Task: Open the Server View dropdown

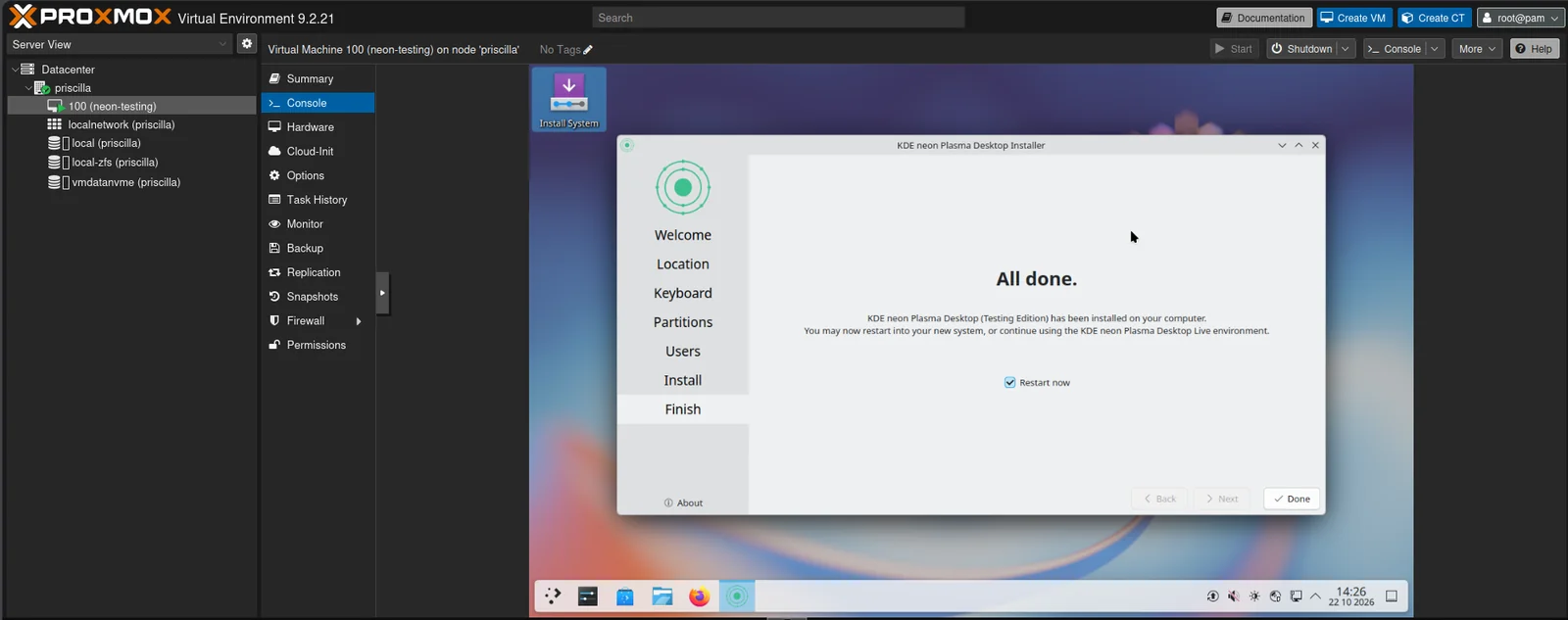Action: [120, 44]
